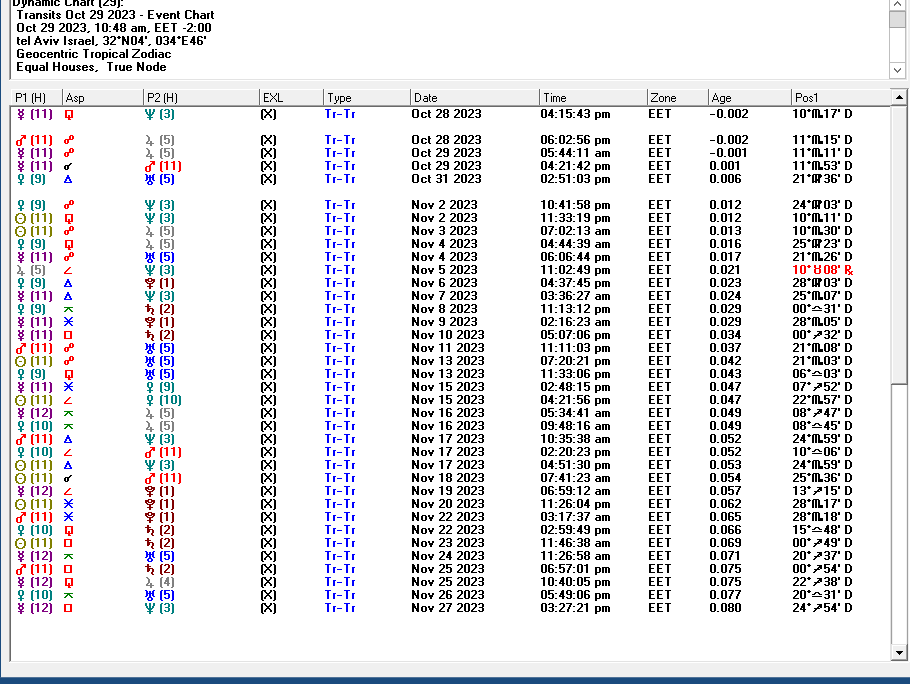Click Mercury glyph in Oct 28 04:15:43 pm row
The height and width of the screenshot is (684, 910).
pos(21,114)
